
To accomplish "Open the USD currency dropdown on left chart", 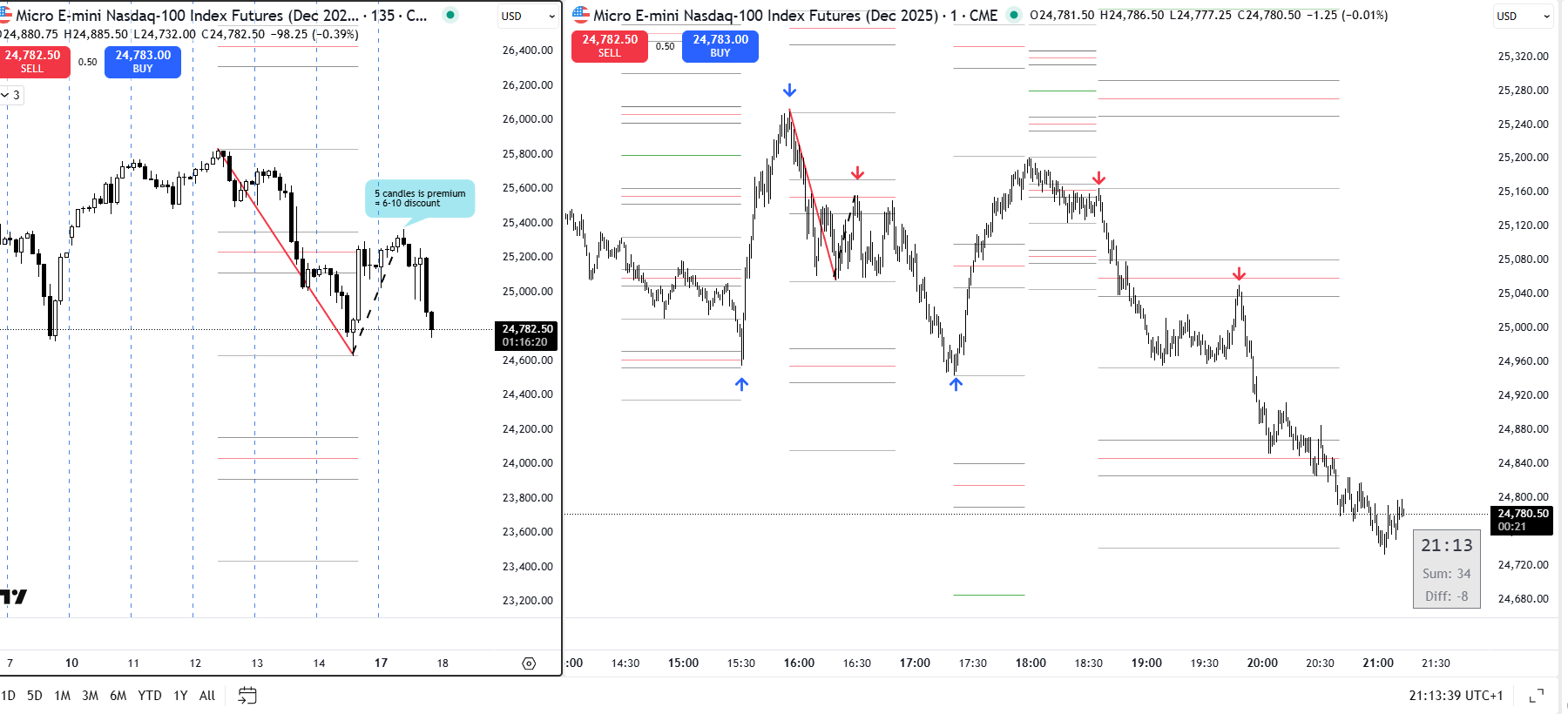I will pos(528,16).
